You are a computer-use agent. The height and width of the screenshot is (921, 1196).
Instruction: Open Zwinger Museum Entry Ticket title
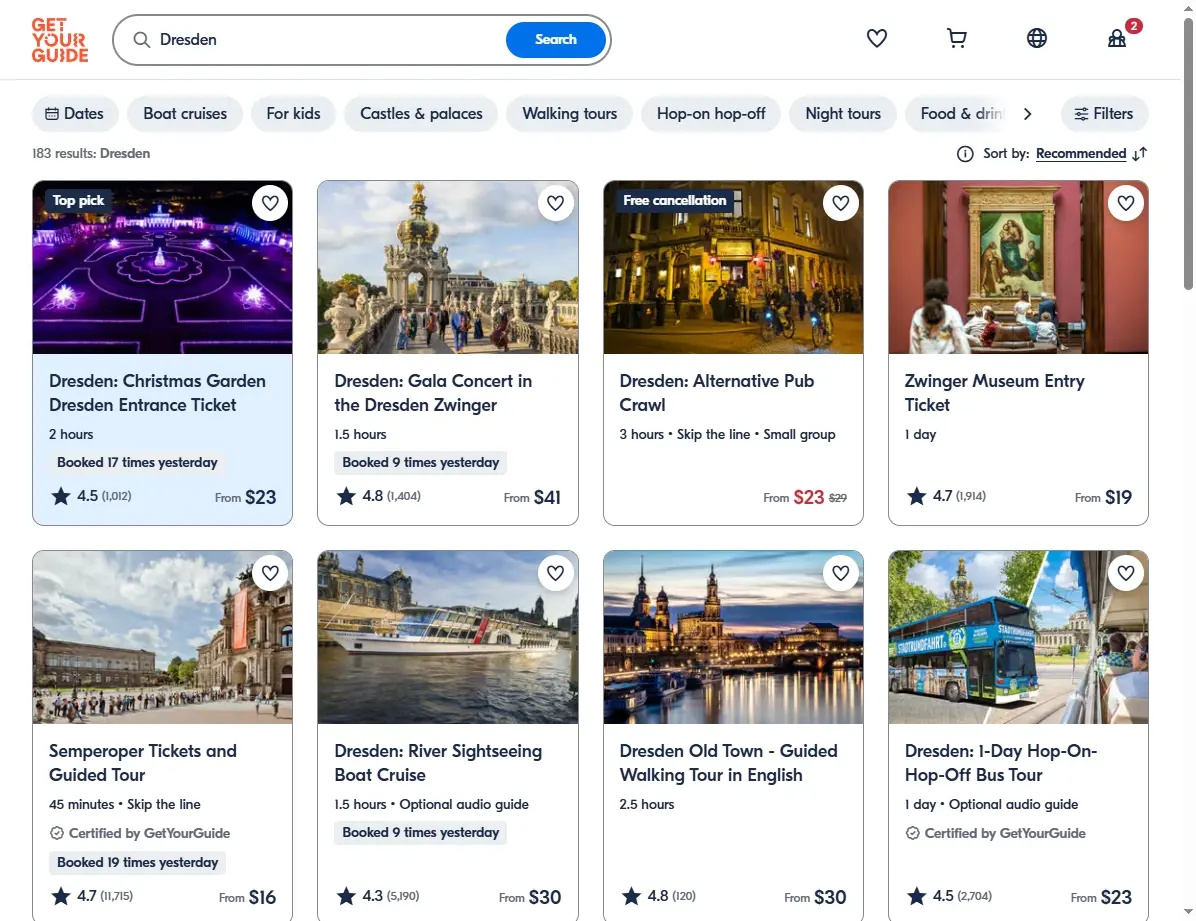pyautogui.click(x=995, y=393)
